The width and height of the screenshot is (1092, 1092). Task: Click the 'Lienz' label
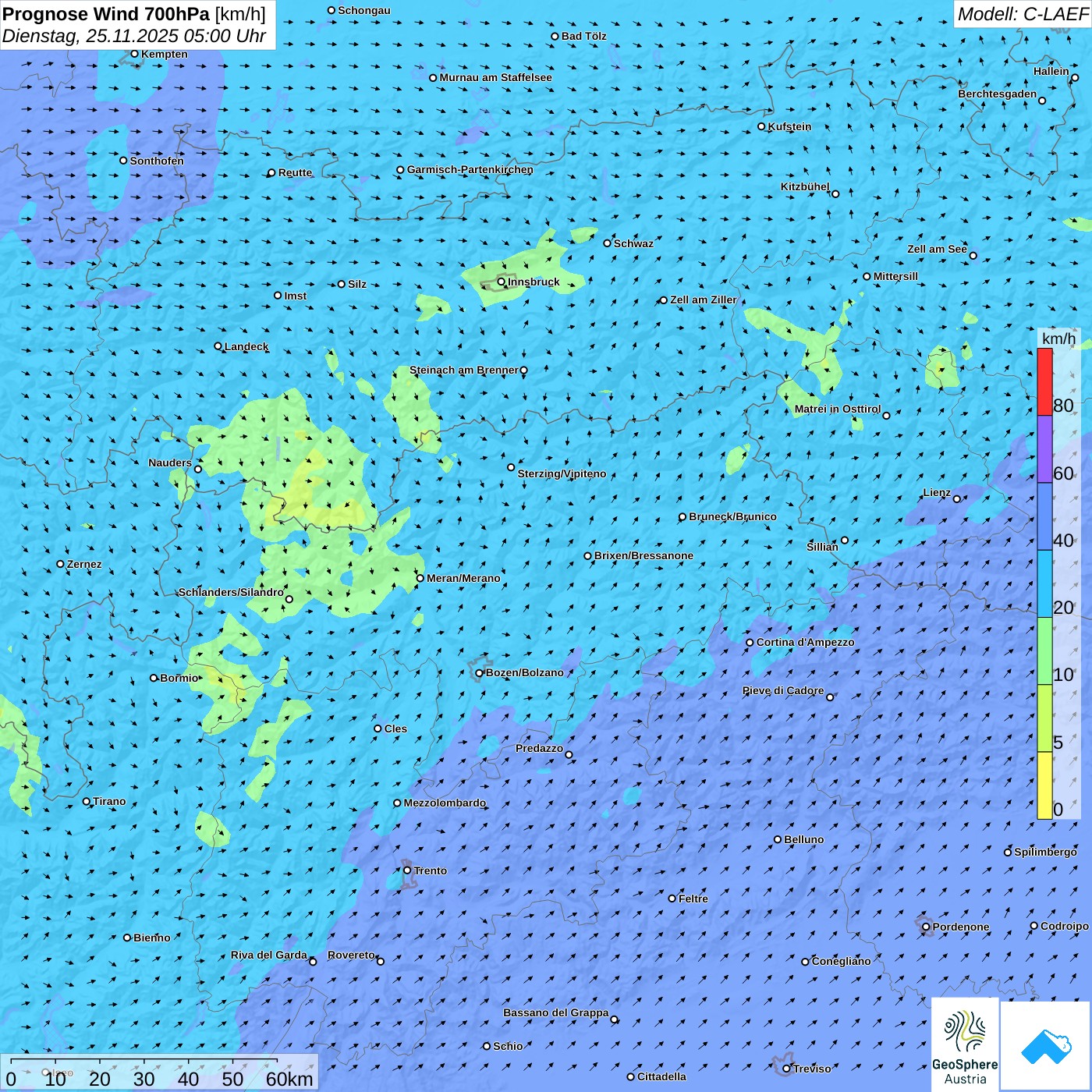[x=937, y=492]
